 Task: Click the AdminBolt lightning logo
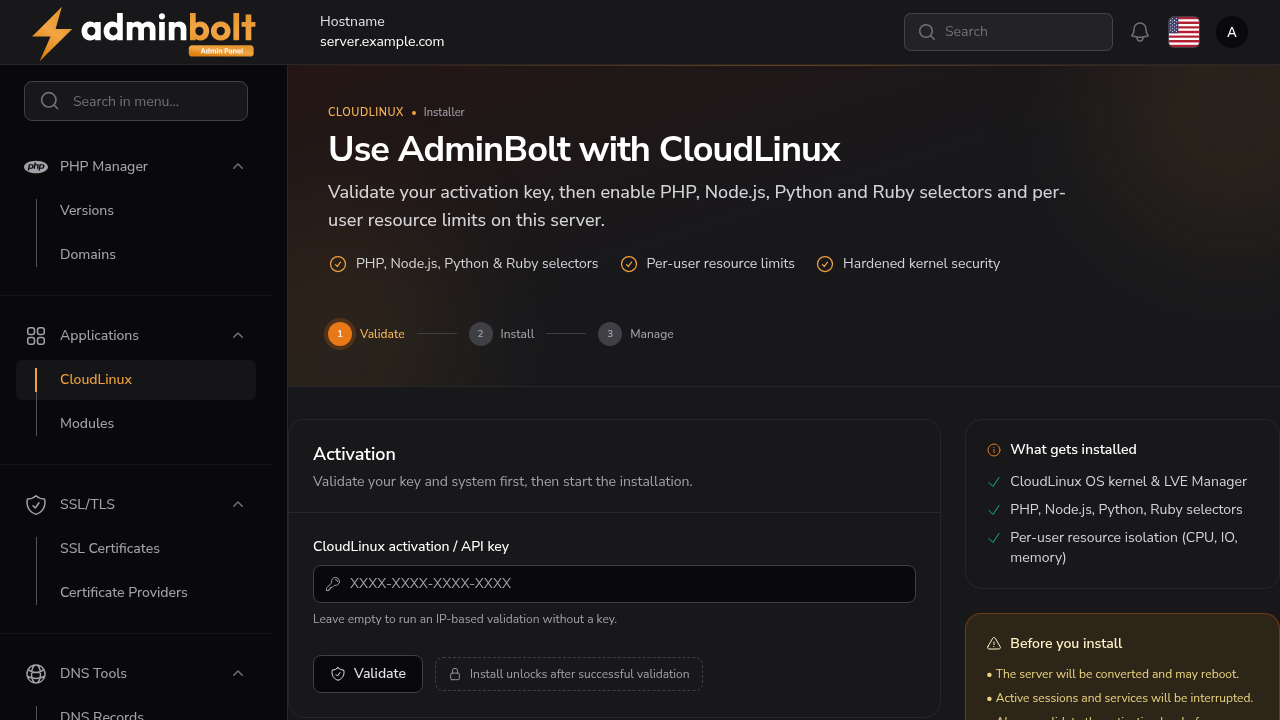[x=143, y=33]
